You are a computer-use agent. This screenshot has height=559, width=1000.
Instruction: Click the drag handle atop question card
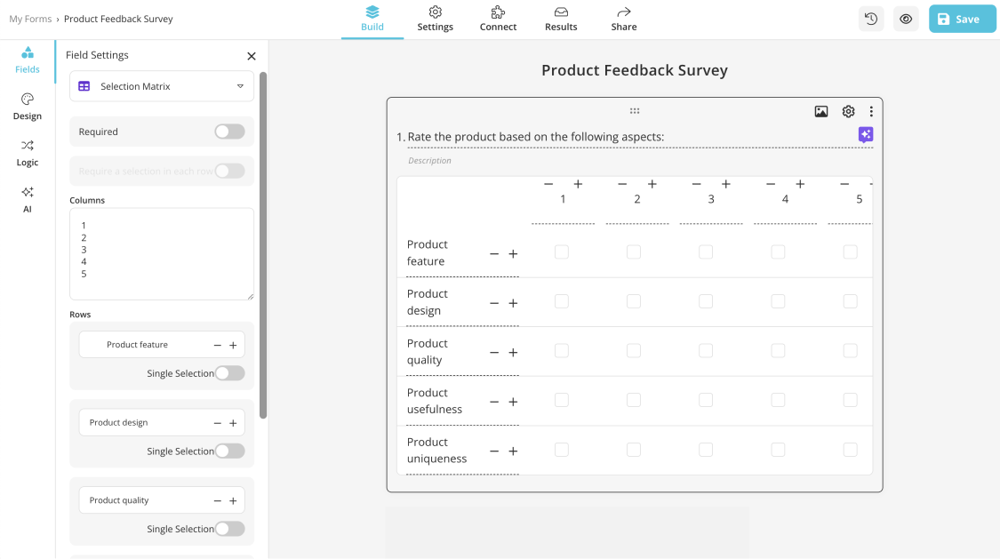(634, 111)
